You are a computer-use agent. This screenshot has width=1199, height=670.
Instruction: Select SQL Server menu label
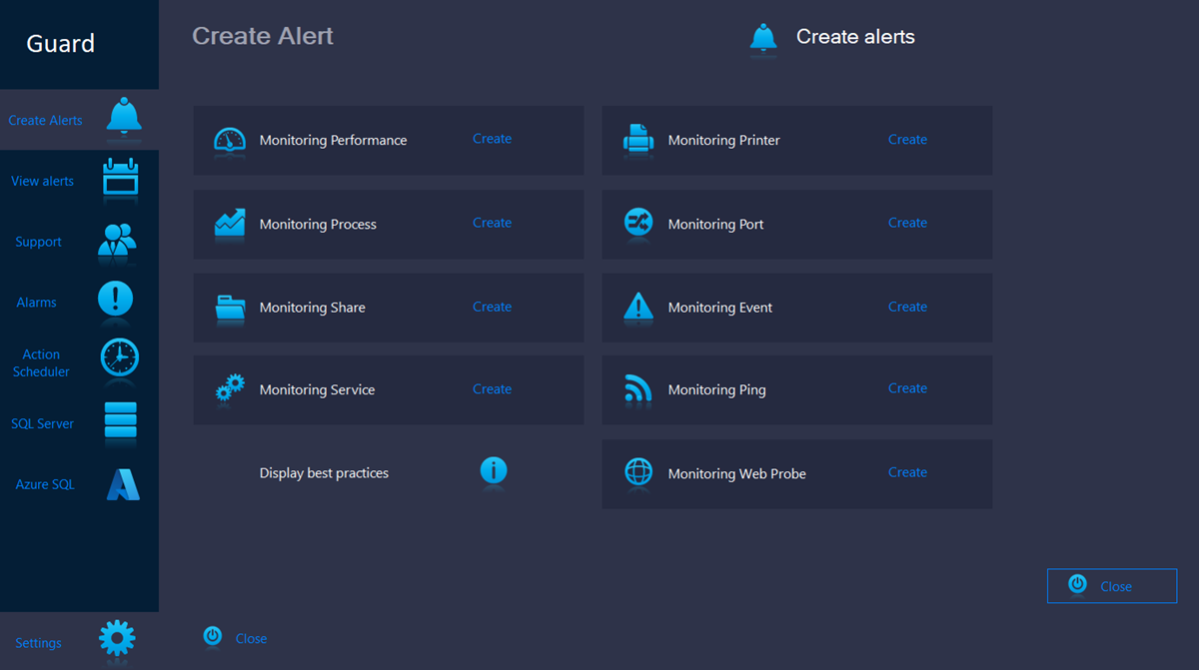click(x=42, y=424)
